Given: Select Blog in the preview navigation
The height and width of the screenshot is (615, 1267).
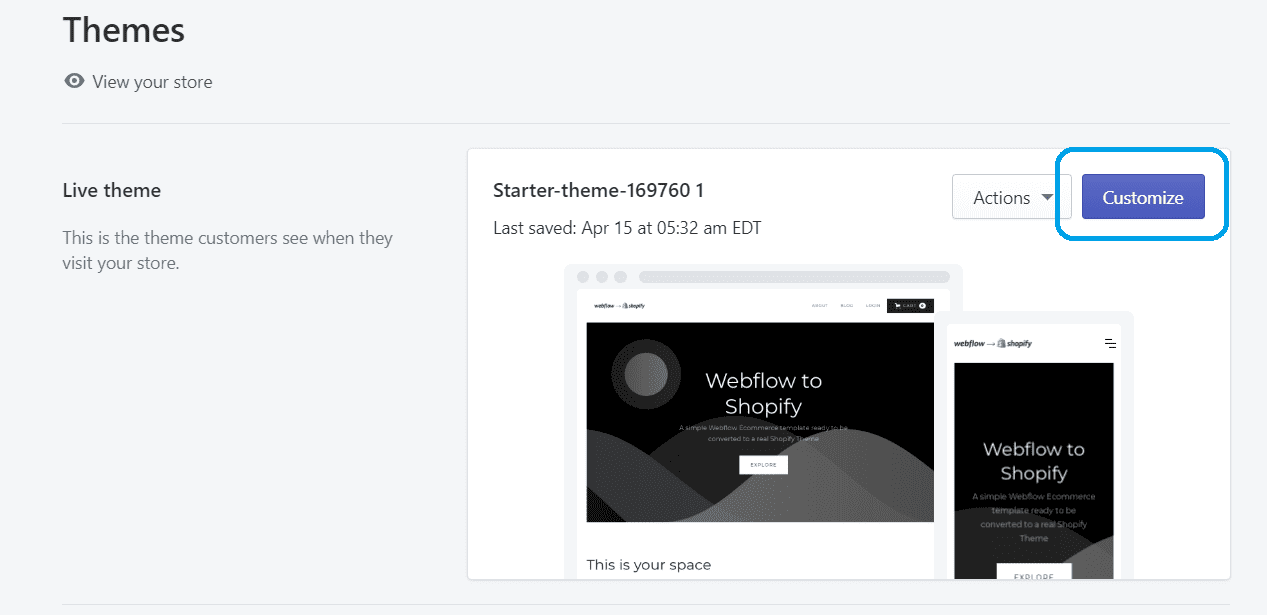Looking at the screenshot, I should tap(847, 306).
